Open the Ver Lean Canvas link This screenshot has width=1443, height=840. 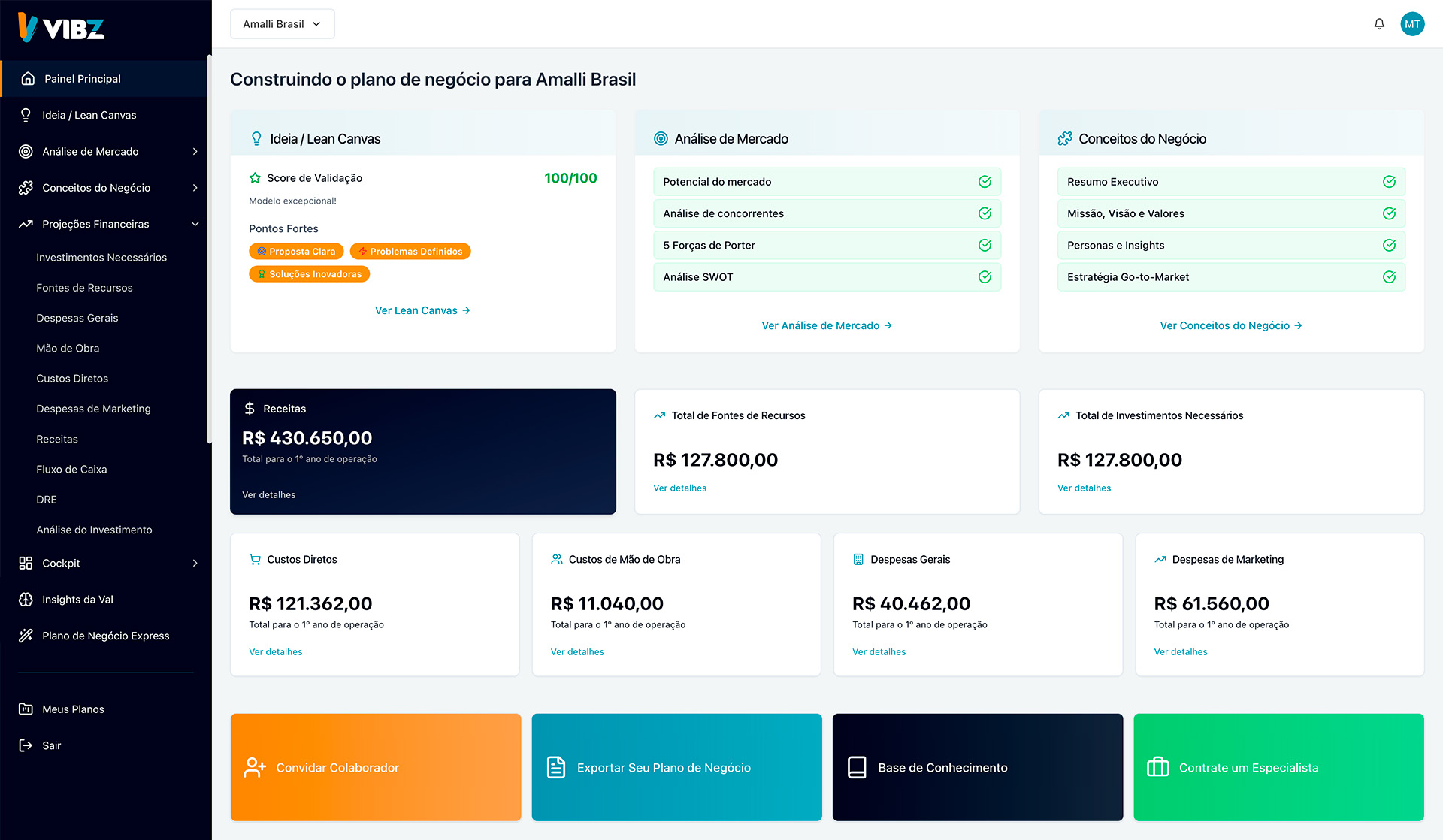(x=422, y=310)
